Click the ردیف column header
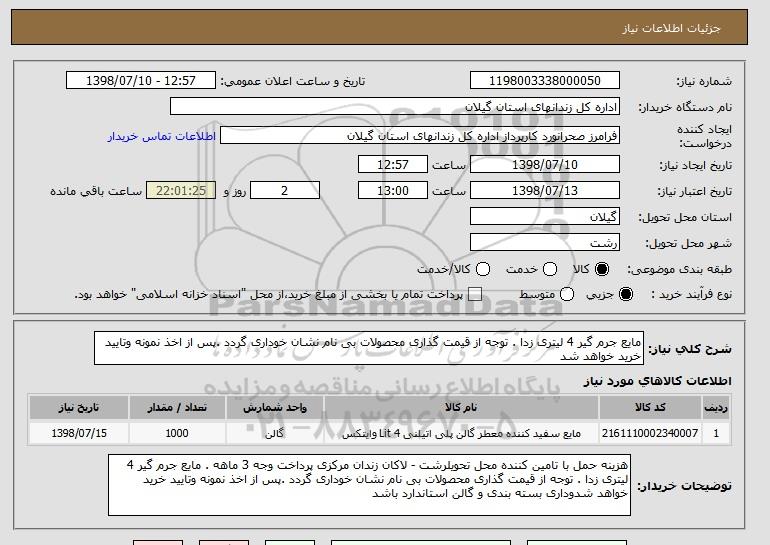 click(x=716, y=408)
